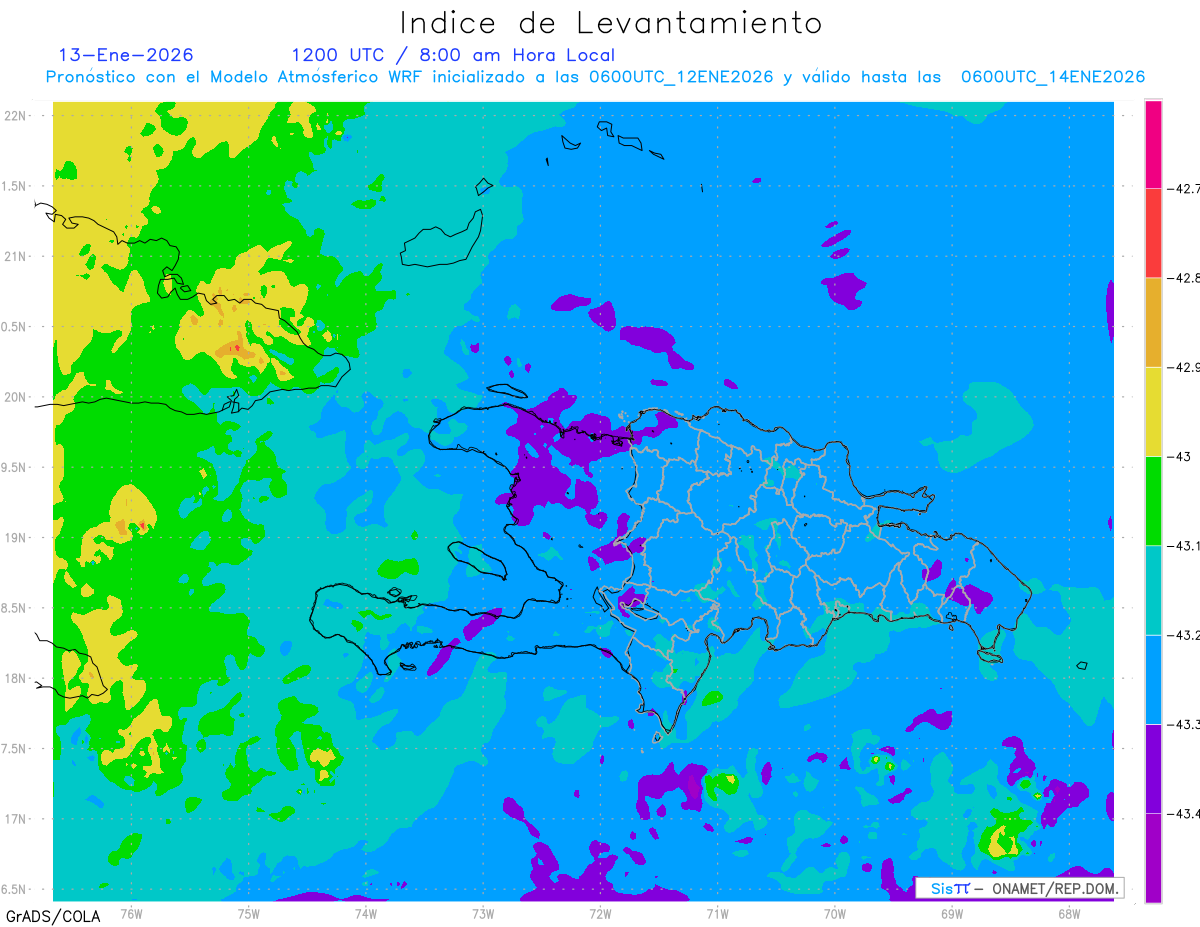Screen dimensions: 1200x927
Task: Click the 'ONAMET/REP.DOM.' credit box
Action: click(1020, 888)
